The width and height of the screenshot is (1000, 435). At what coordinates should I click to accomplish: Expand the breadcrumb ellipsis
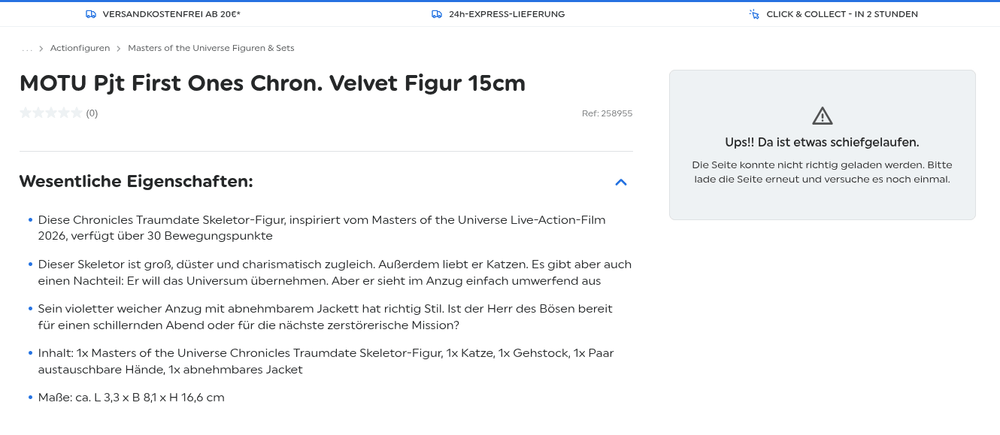tap(27, 48)
